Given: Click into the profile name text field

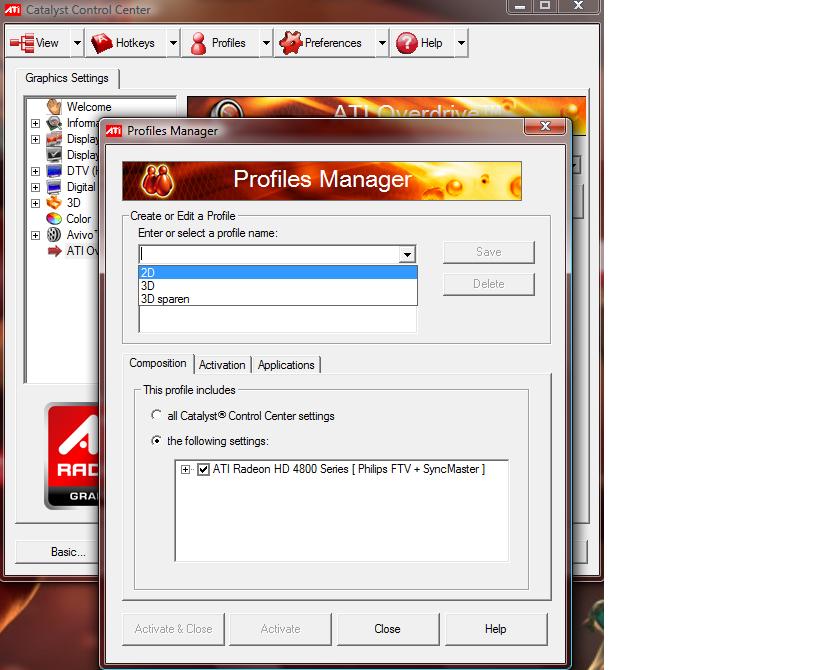Looking at the screenshot, I should 269,254.
